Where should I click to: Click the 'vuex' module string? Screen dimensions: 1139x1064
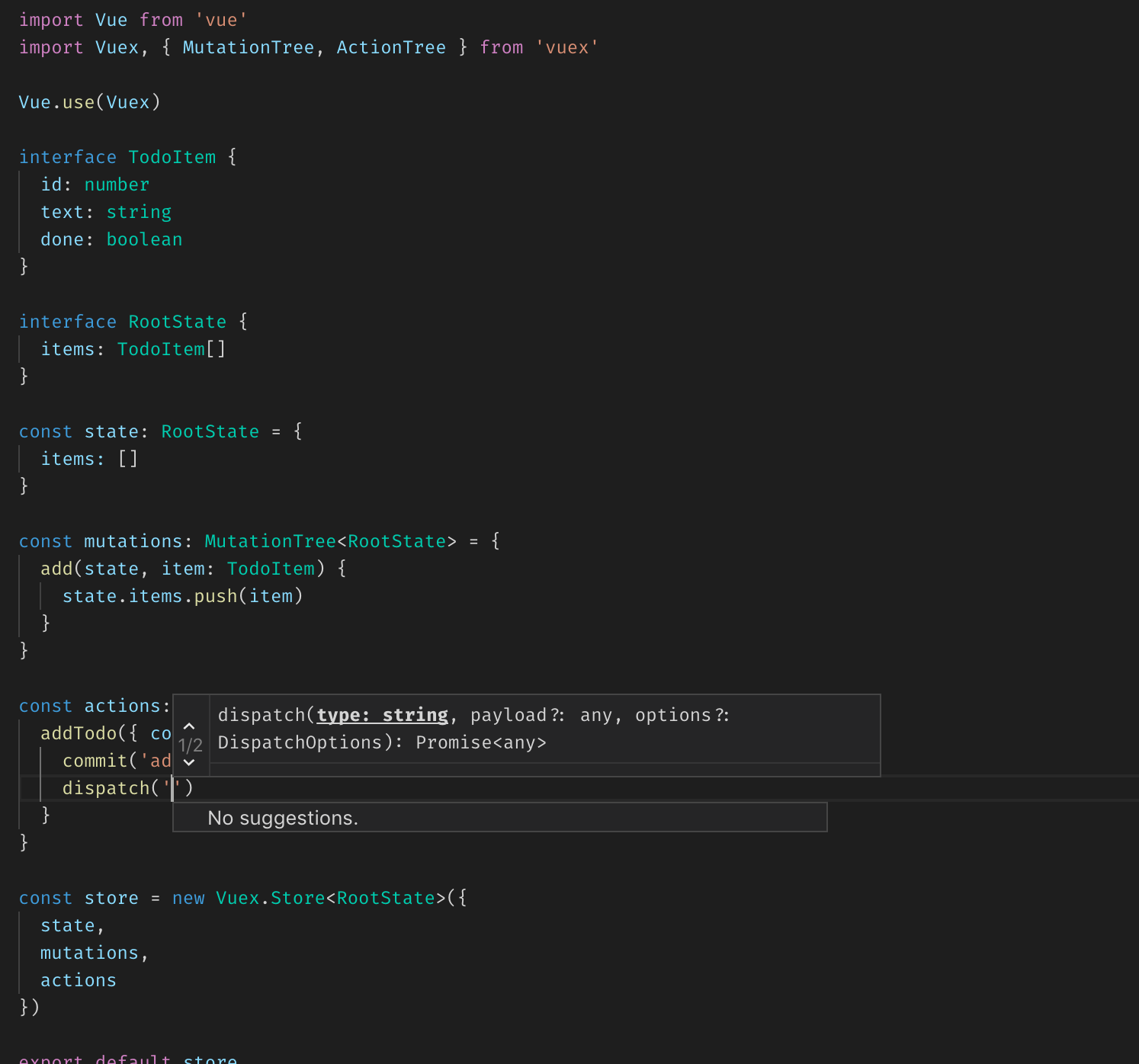point(567,47)
